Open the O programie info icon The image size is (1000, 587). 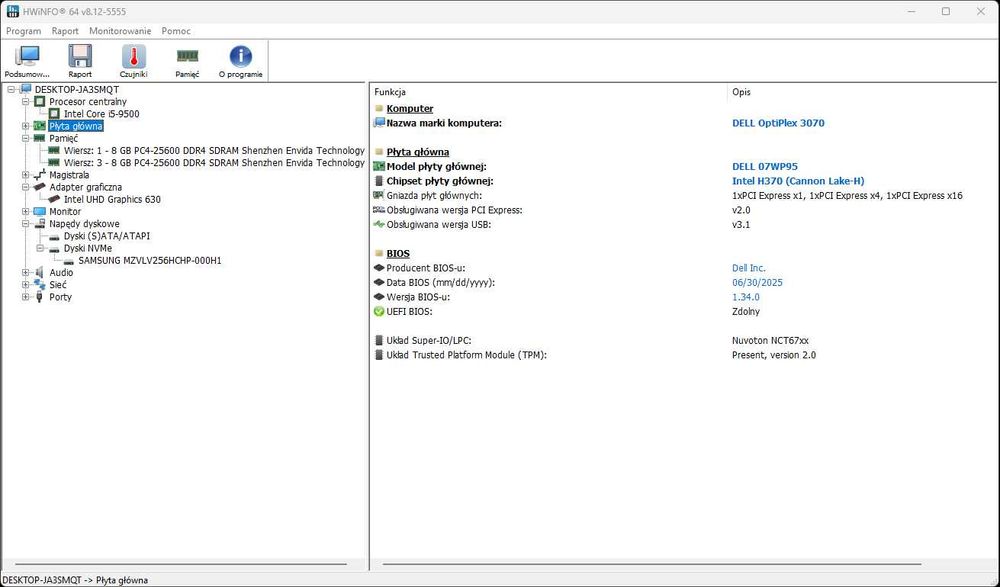[x=240, y=56]
